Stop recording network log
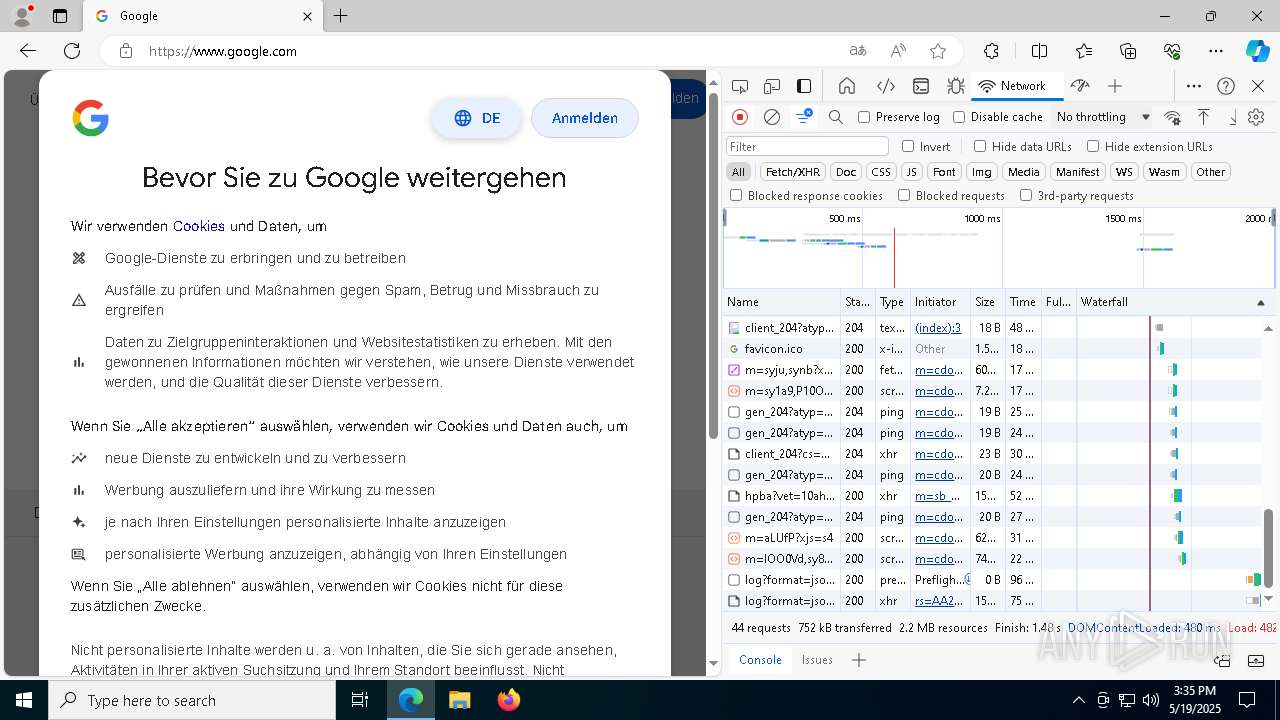 pyautogui.click(x=740, y=117)
